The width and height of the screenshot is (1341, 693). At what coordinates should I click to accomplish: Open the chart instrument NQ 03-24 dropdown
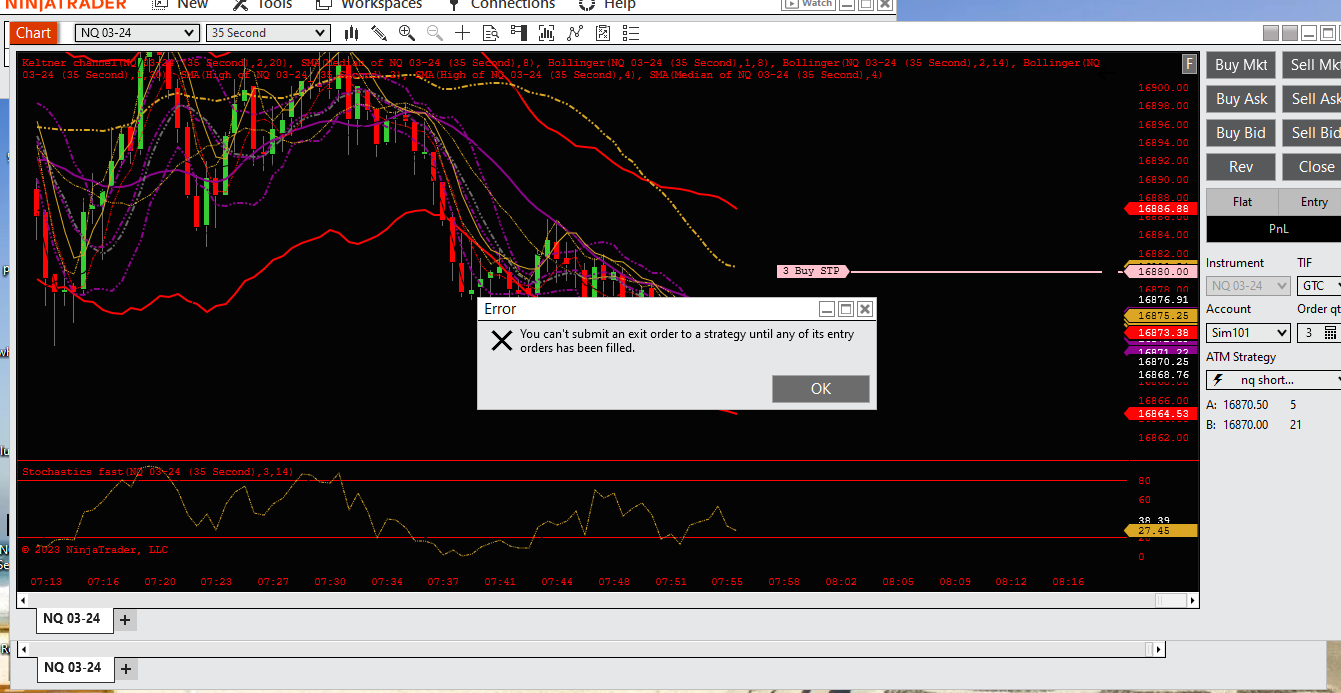(137, 33)
